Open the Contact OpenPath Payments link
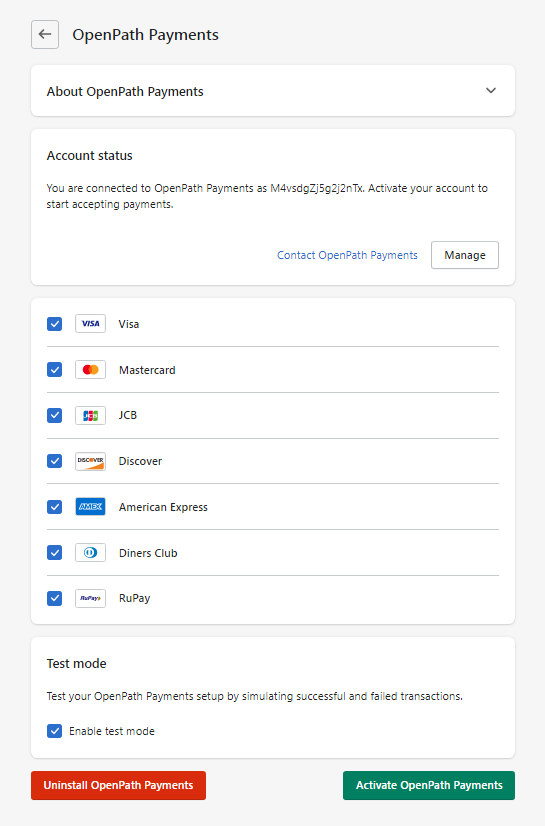 pos(347,255)
